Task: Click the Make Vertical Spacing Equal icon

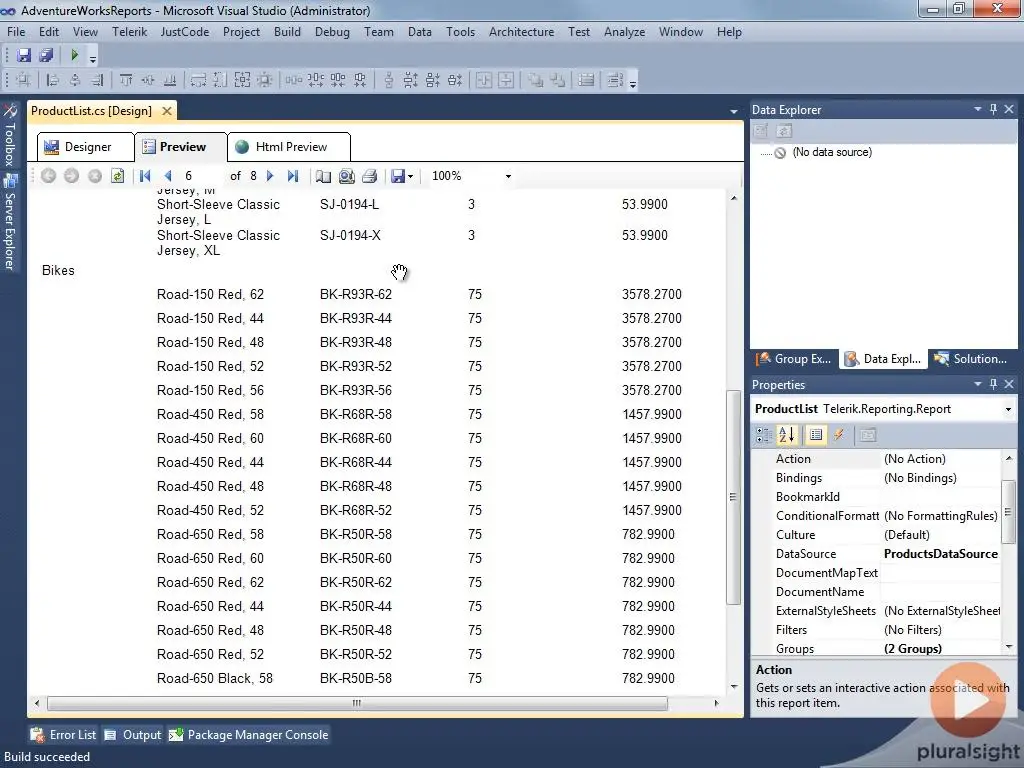Action: 389,80
